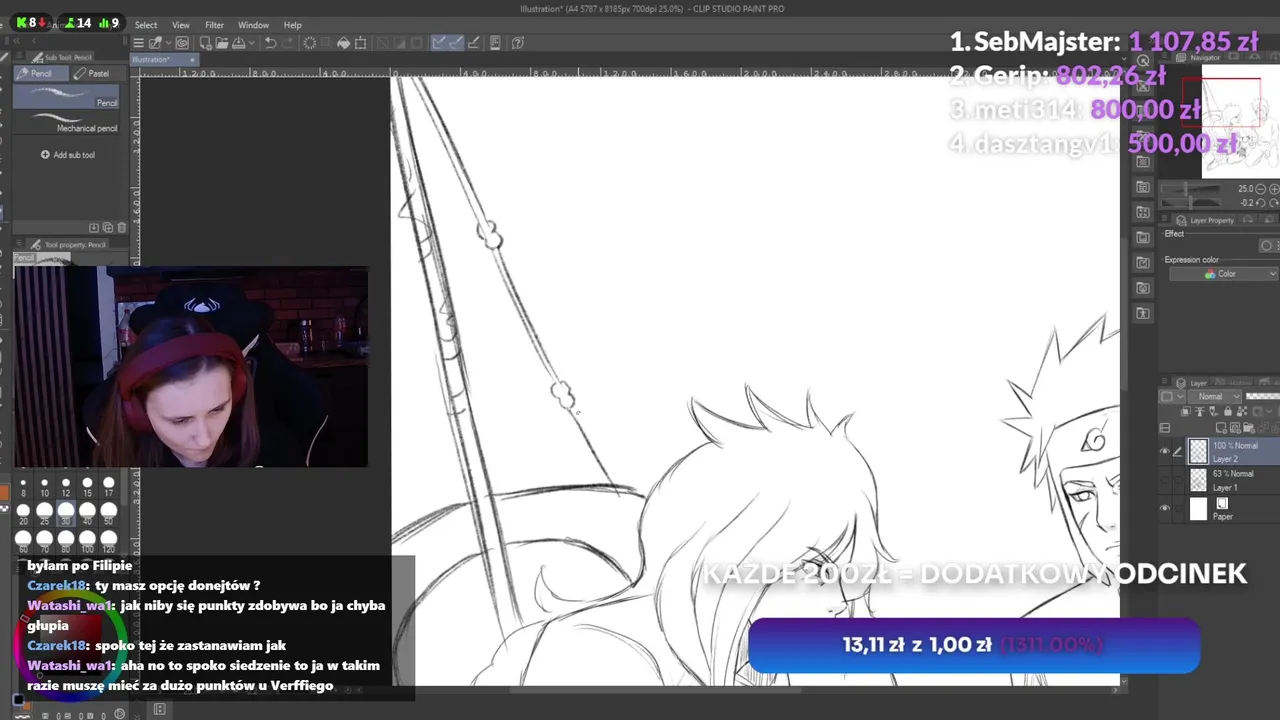Viewport: 1280px width, 720px height.
Task: Toggle Lock Transparent Pixels icon
Action: point(1242,411)
